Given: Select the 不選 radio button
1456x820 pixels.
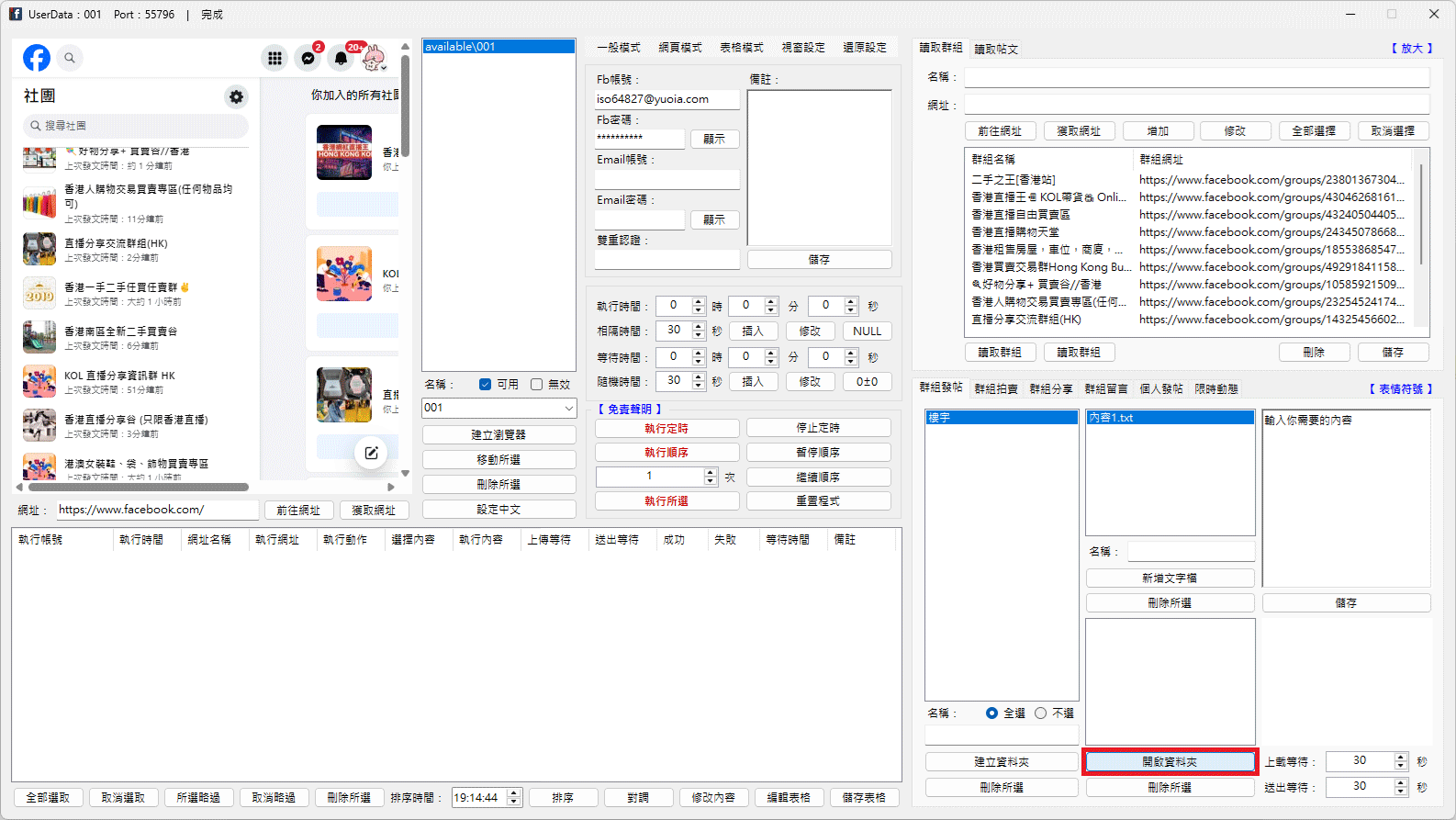Looking at the screenshot, I should 1040,713.
